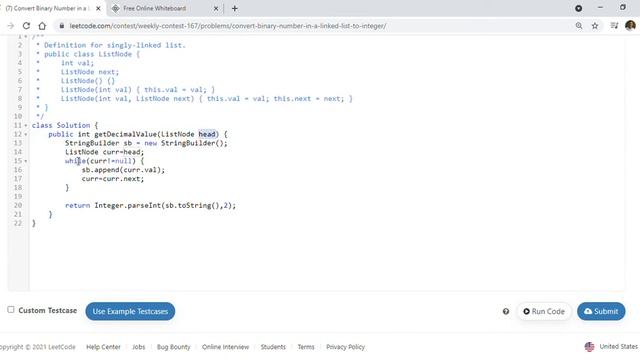Open the Terms footer link

click(x=306, y=347)
